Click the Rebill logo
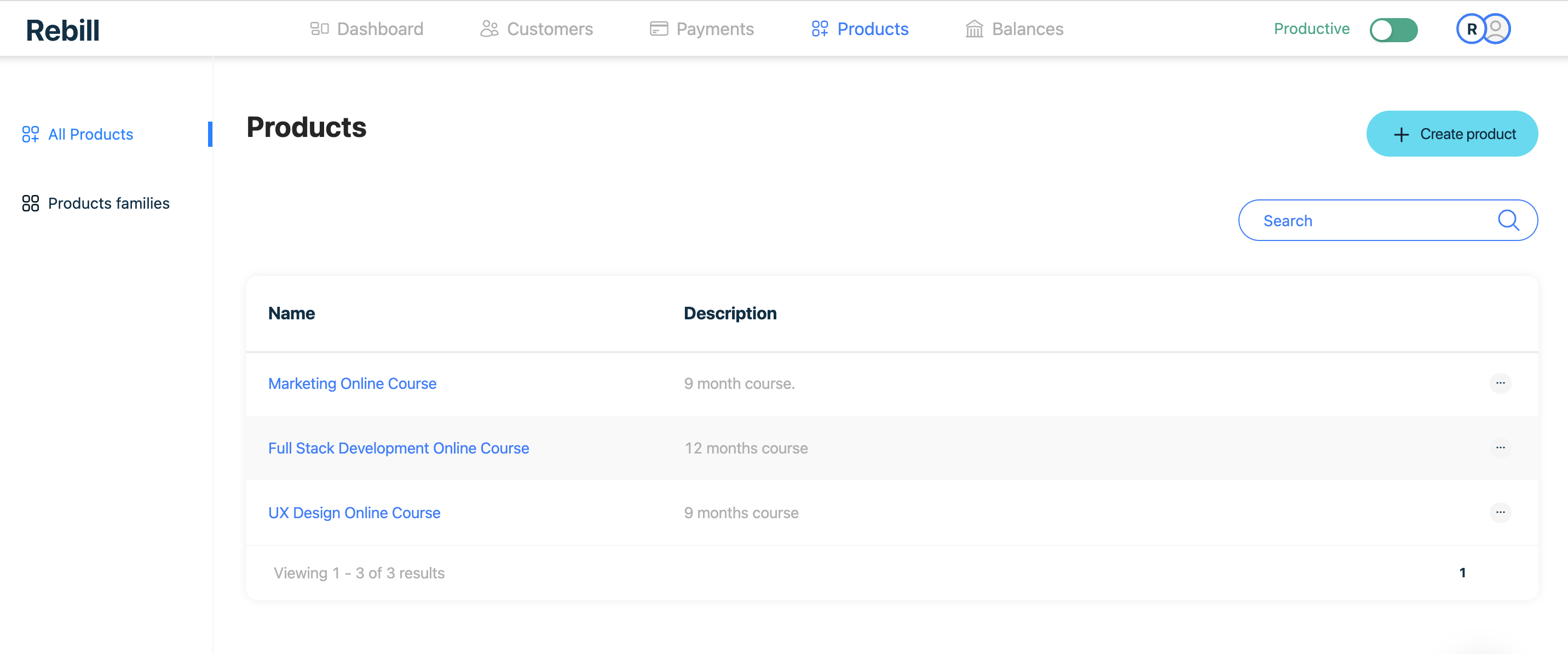This screenshot has height=654, width=1568. [x=62, y=30]
